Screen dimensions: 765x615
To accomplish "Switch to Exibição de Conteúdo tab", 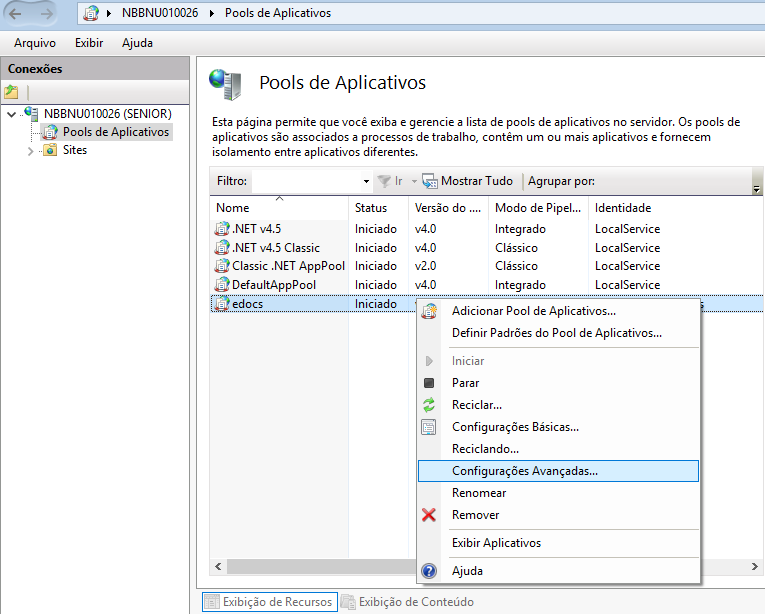I will point(408,602).
